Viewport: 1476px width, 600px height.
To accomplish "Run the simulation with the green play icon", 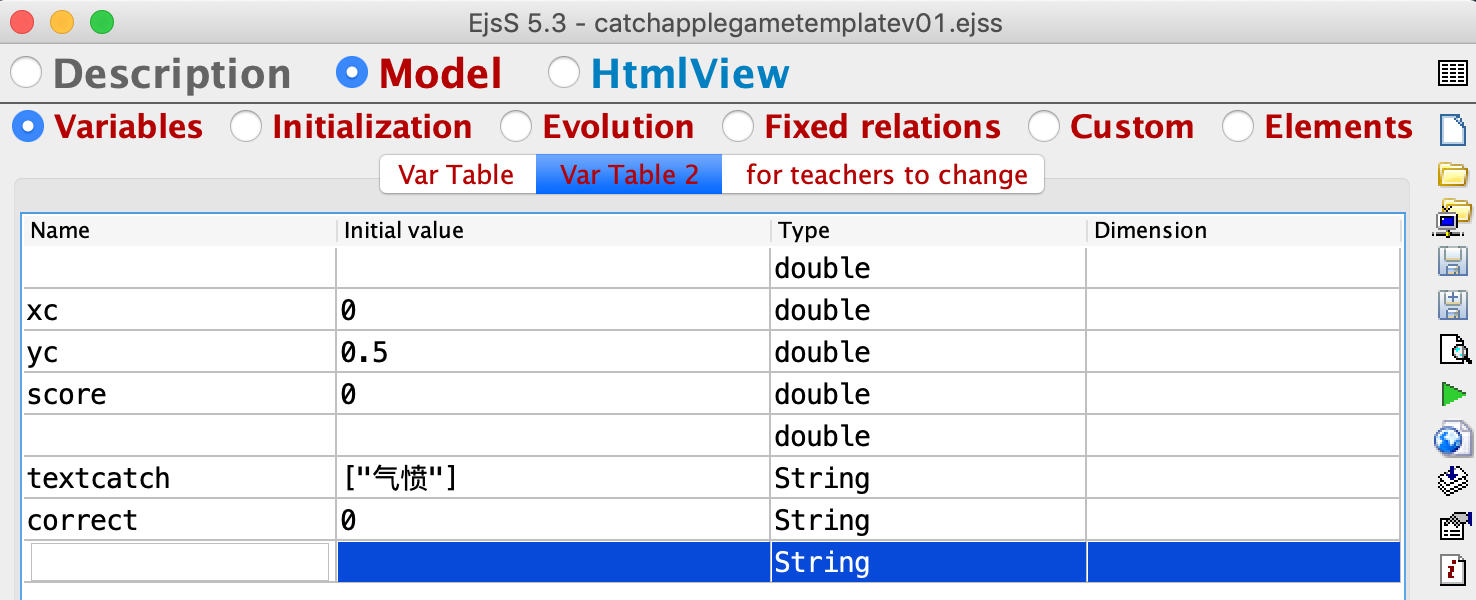I will (x=1452, y=393).
